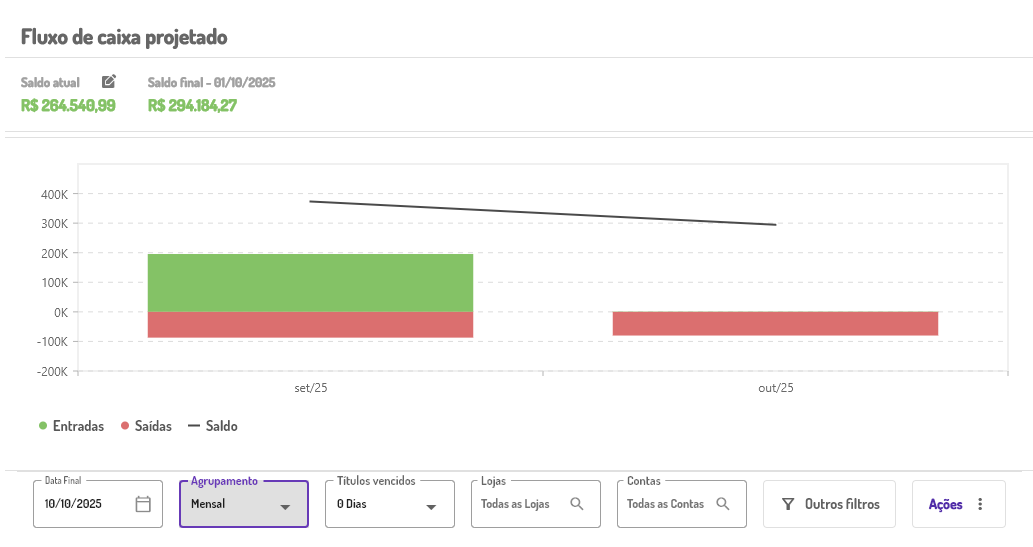Click the Saldo line on the chart
Screen dimensions: 1033x547
(x=543, y=213)
